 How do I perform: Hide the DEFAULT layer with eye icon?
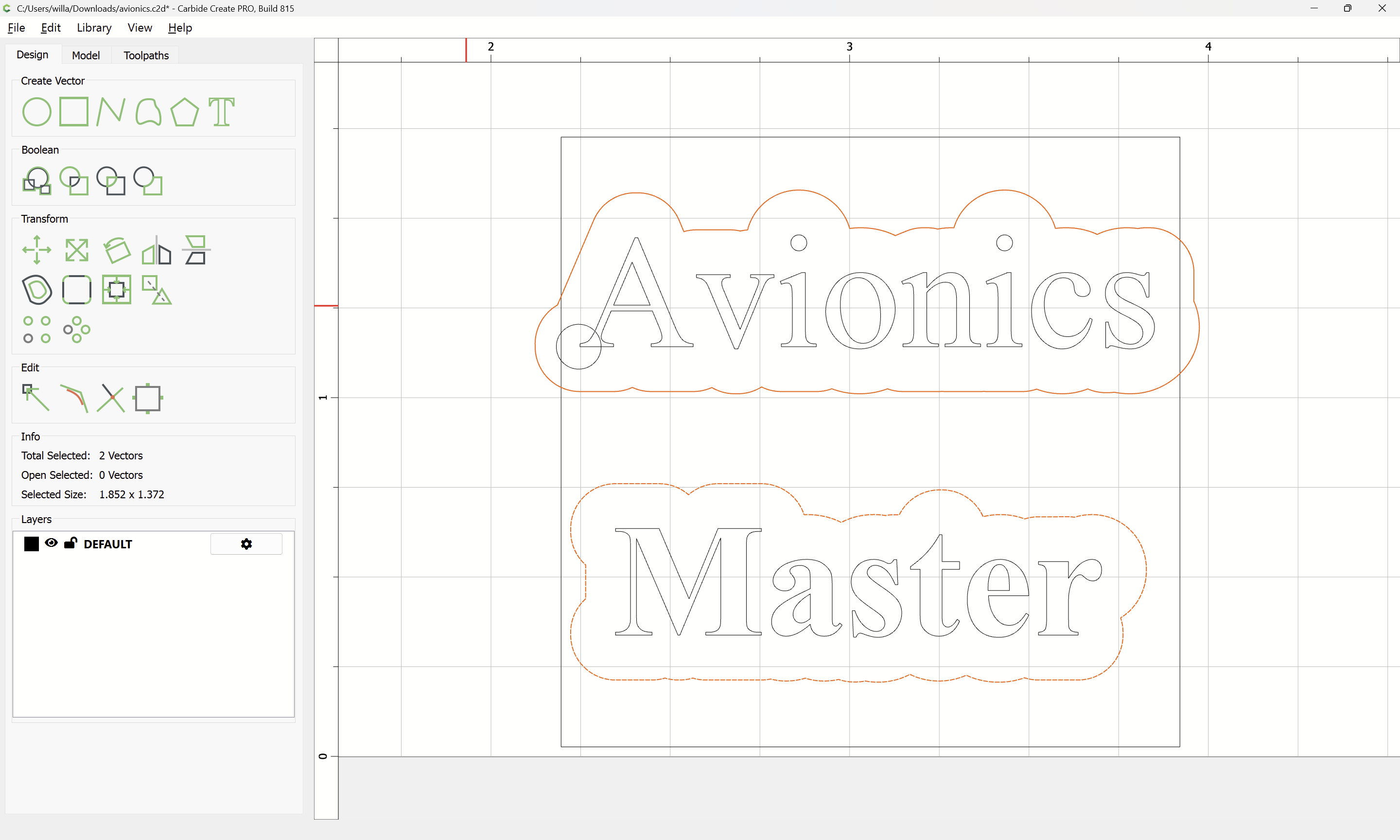51,543
